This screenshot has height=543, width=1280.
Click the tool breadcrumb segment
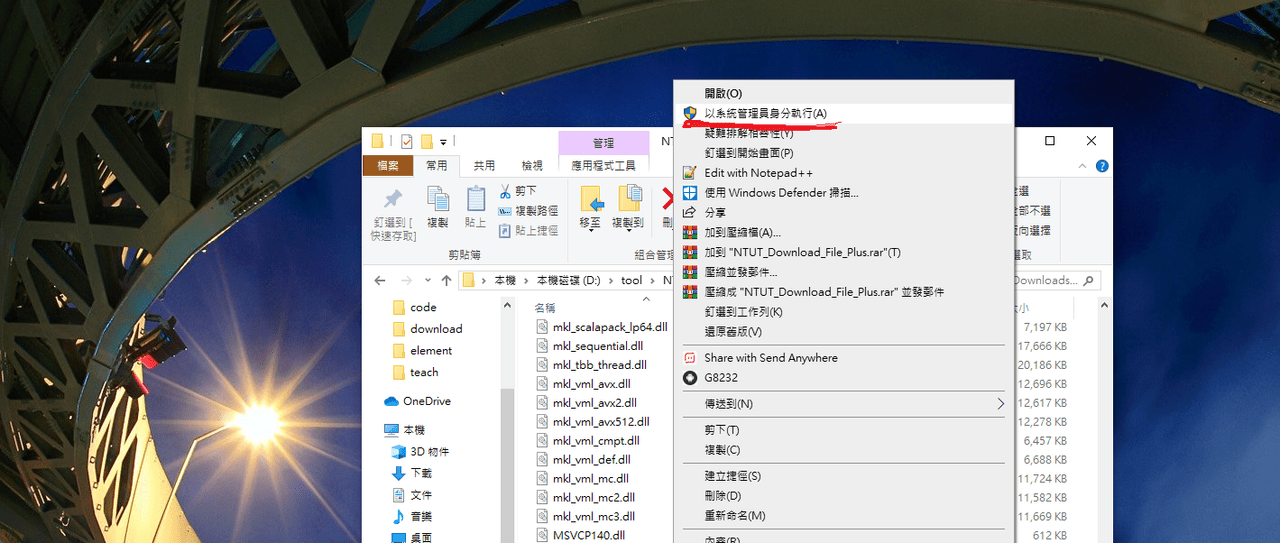pyautogui.click(x=632, y=281)
